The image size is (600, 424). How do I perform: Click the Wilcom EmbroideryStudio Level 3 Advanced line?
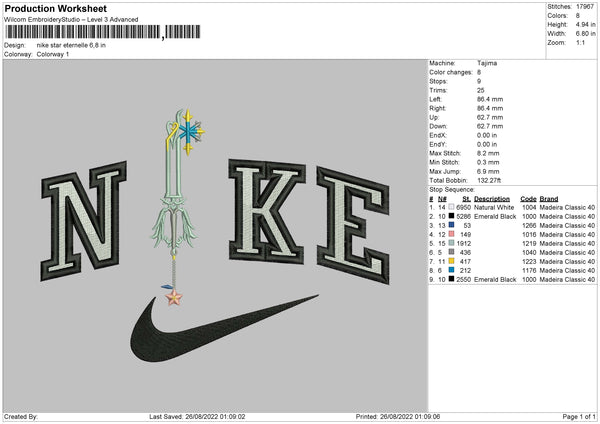click(x=71, y=20)
